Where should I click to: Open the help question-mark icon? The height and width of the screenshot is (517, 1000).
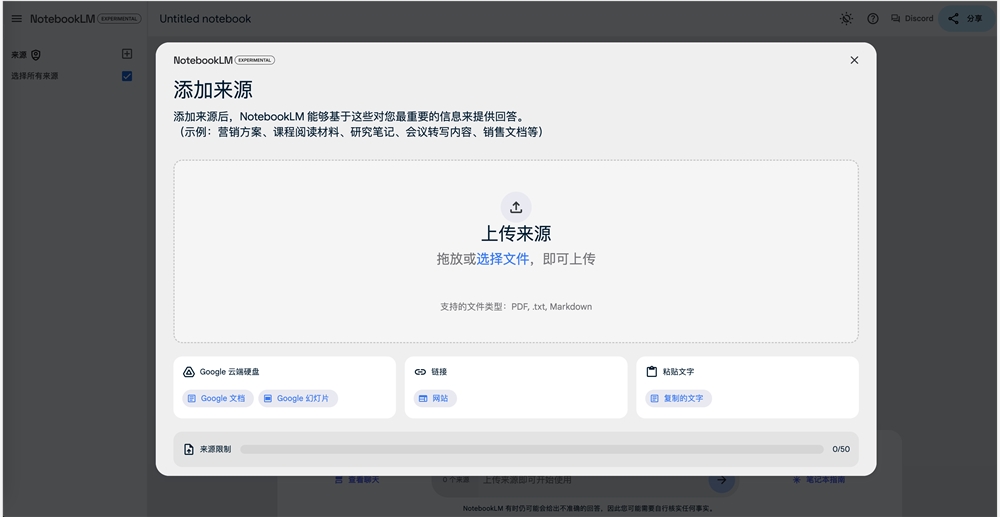pos(873,18)
